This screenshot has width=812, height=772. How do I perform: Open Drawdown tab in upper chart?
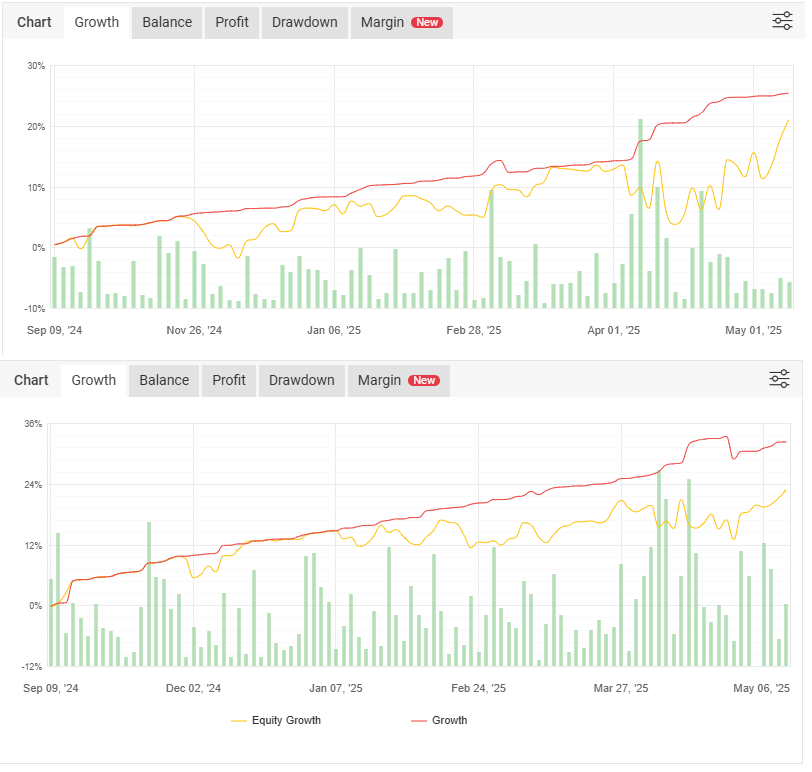(305, 22)
